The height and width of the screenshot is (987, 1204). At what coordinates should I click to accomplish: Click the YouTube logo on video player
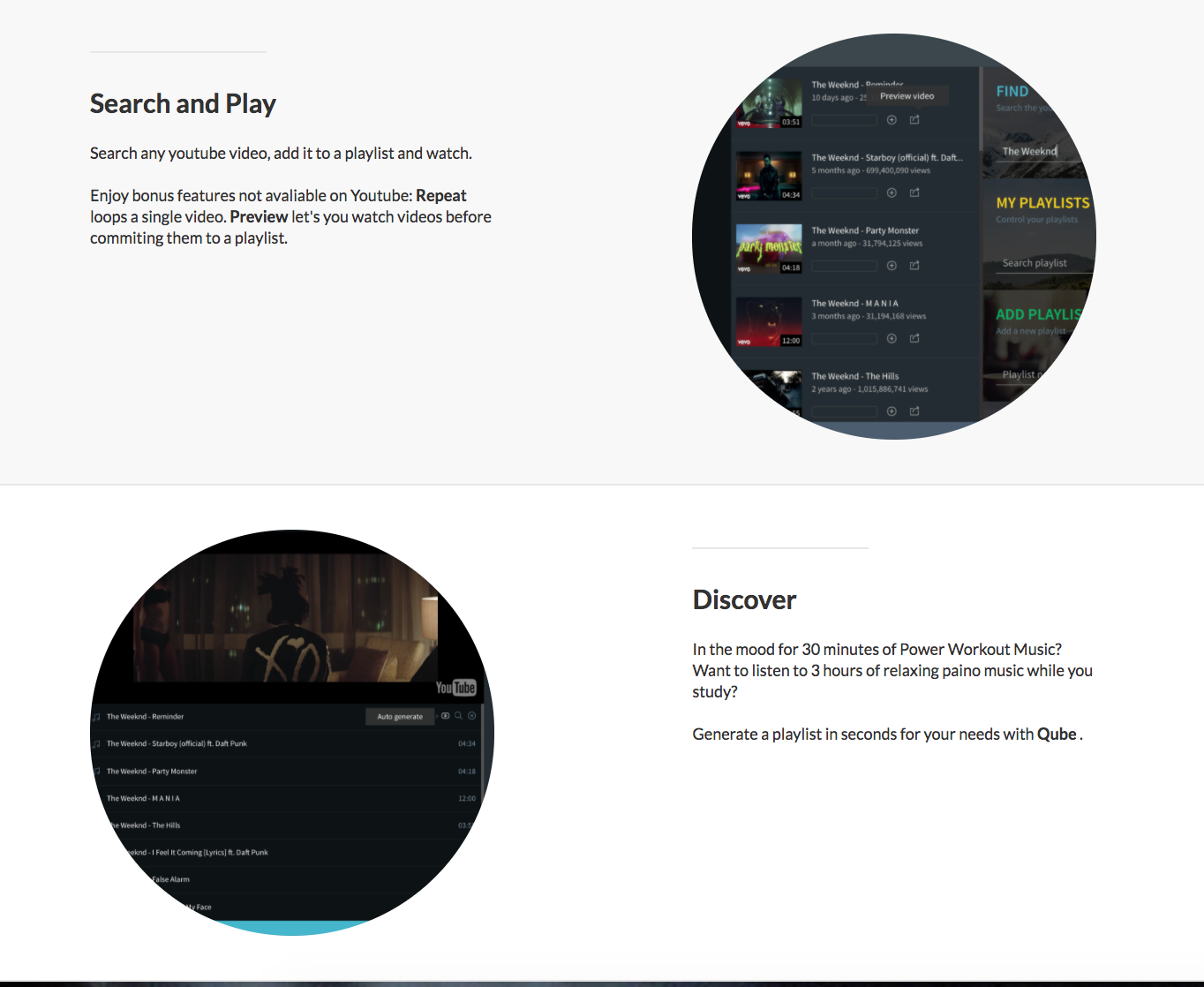coord(455,688)
